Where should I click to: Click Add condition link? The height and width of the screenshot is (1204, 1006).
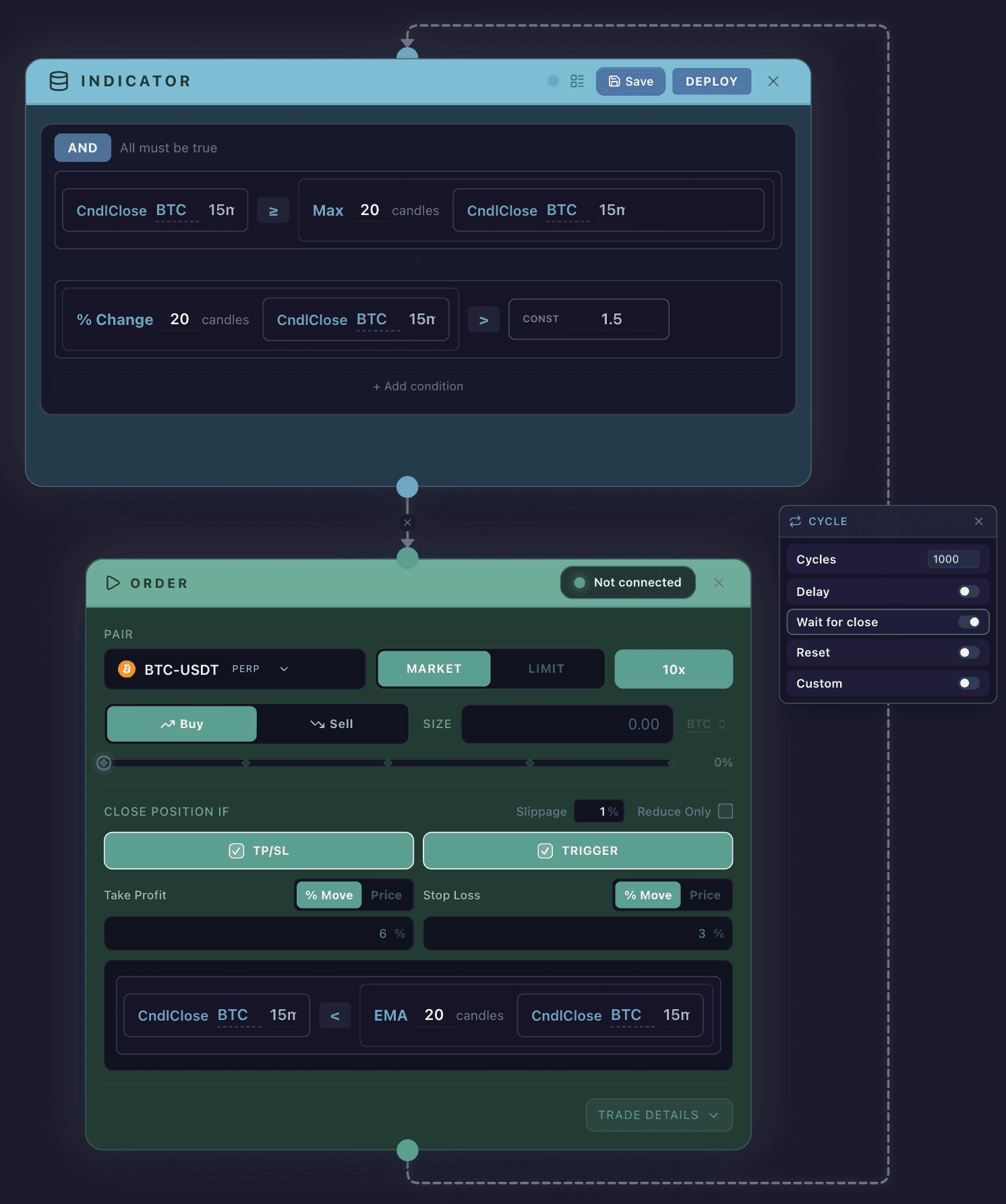tap(418, 386)
